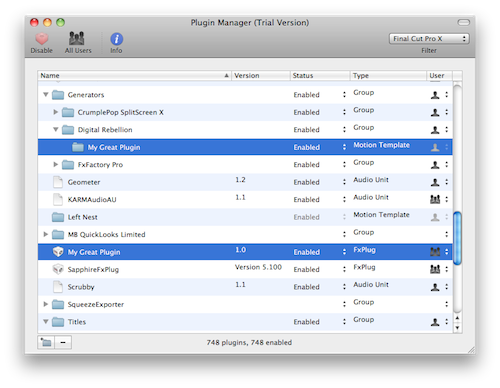Select the SapphireFxPlug row name
Screen dimensions: 500x388
pyautogui.click(x=93, y=269)
